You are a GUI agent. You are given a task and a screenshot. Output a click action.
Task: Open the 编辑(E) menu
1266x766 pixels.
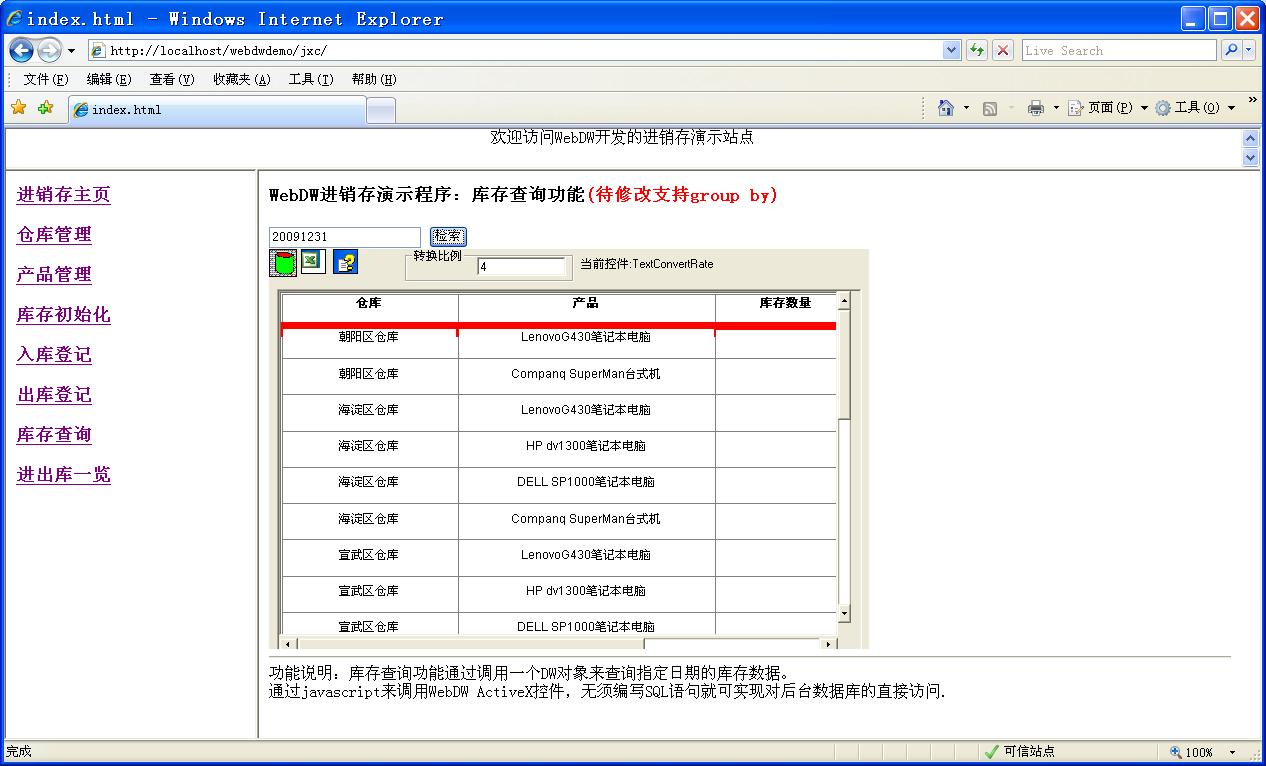(109, 79)
